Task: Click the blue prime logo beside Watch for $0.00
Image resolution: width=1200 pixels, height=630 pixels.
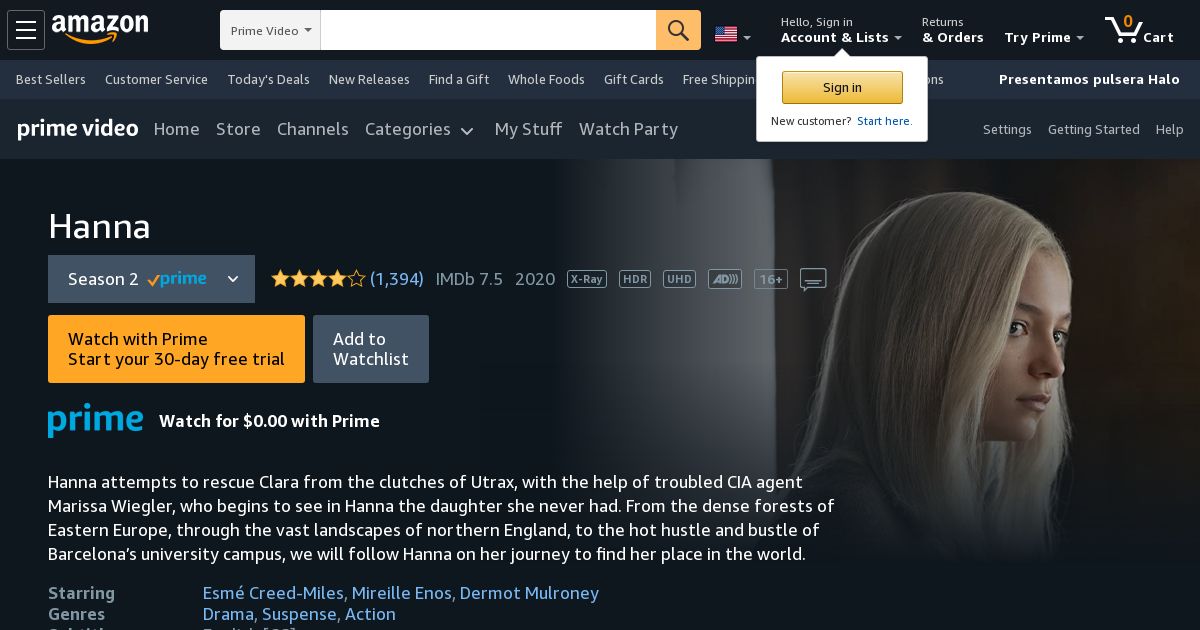Action: pos(95,420)
